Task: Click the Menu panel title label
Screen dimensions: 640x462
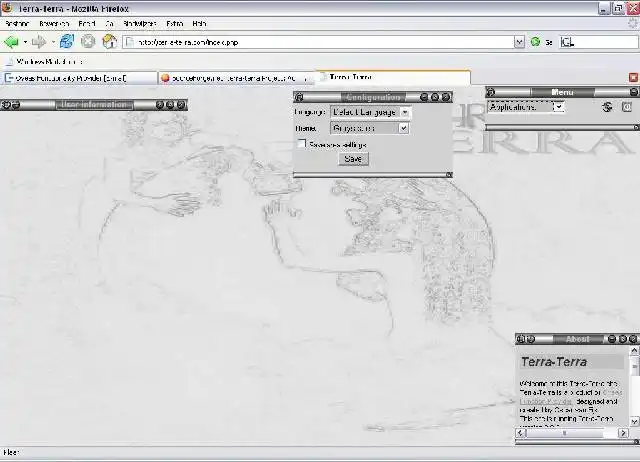Action: (x=562, y=92)
